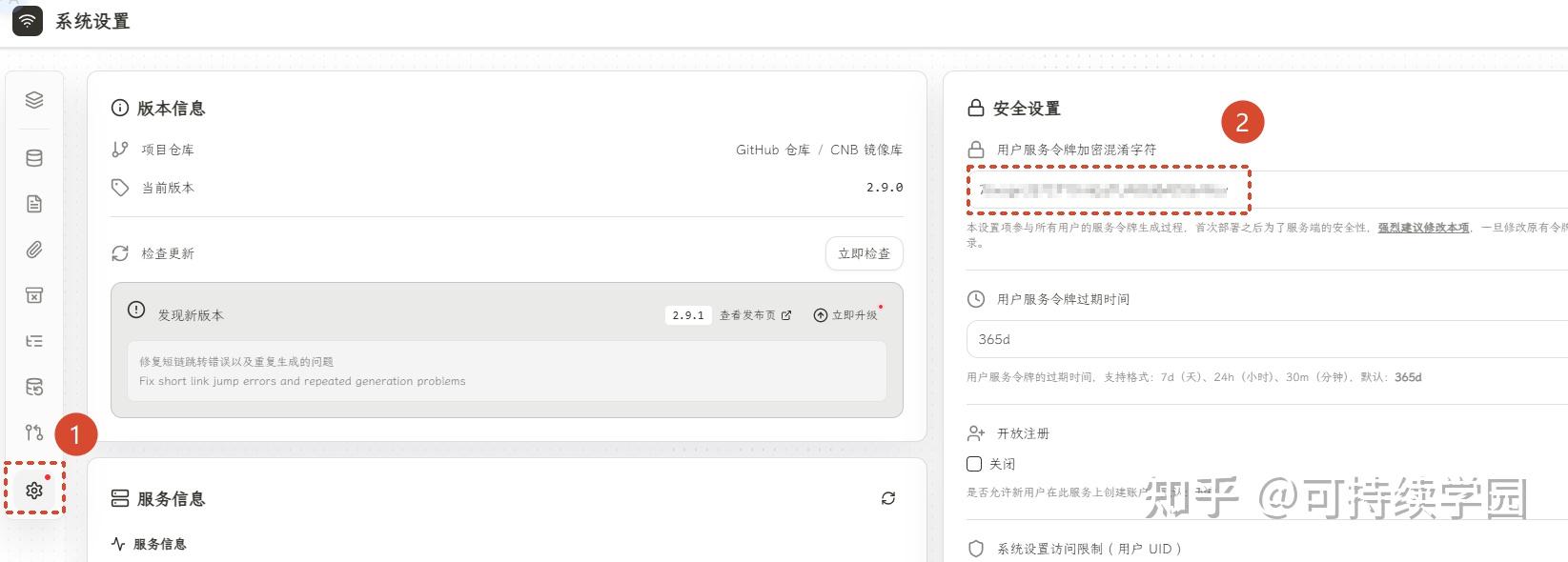Viewport: 1568px width, 562px height.
Task: Click the 强烈建议修改本项 underlined text
Action: click(x=1423, y=228)
